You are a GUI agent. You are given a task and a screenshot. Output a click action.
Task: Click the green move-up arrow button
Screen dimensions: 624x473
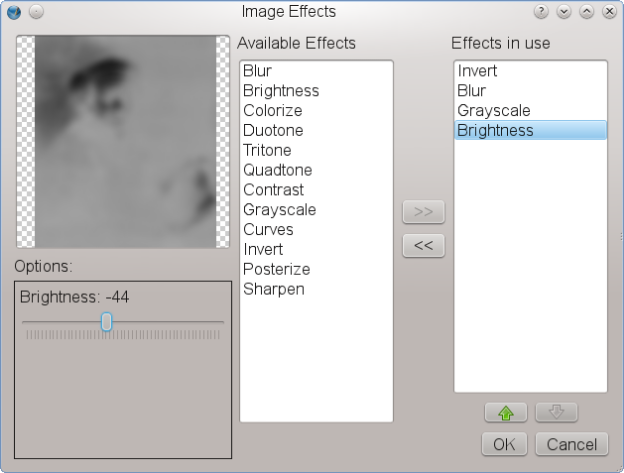pos(505,412)
